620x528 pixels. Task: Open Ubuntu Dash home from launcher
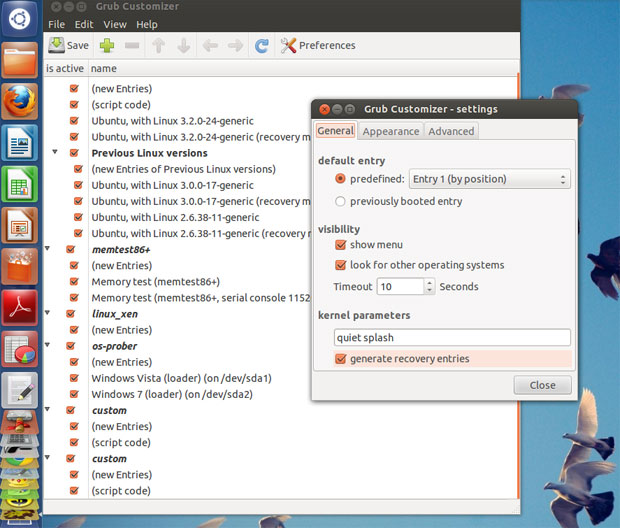pyautogui.click(x=20, y=18)
